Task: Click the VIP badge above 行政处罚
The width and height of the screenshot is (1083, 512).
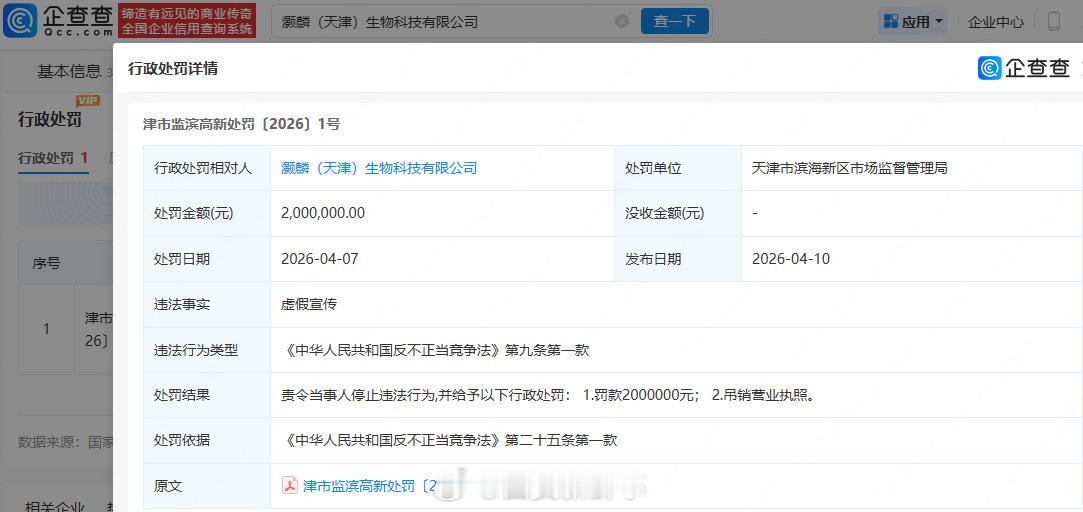Action: pos(88,101)
